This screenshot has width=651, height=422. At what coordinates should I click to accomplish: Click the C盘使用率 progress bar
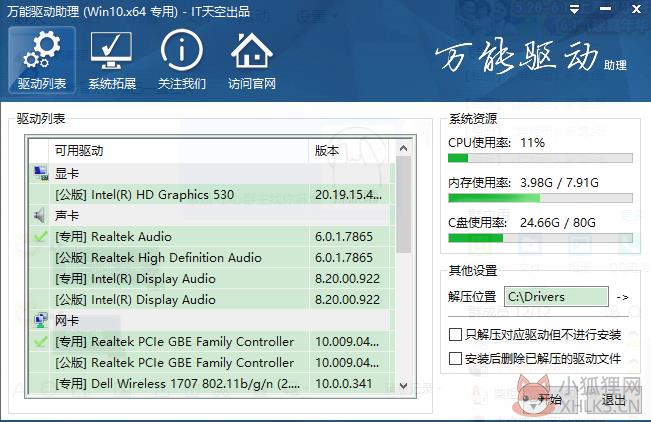540,238
